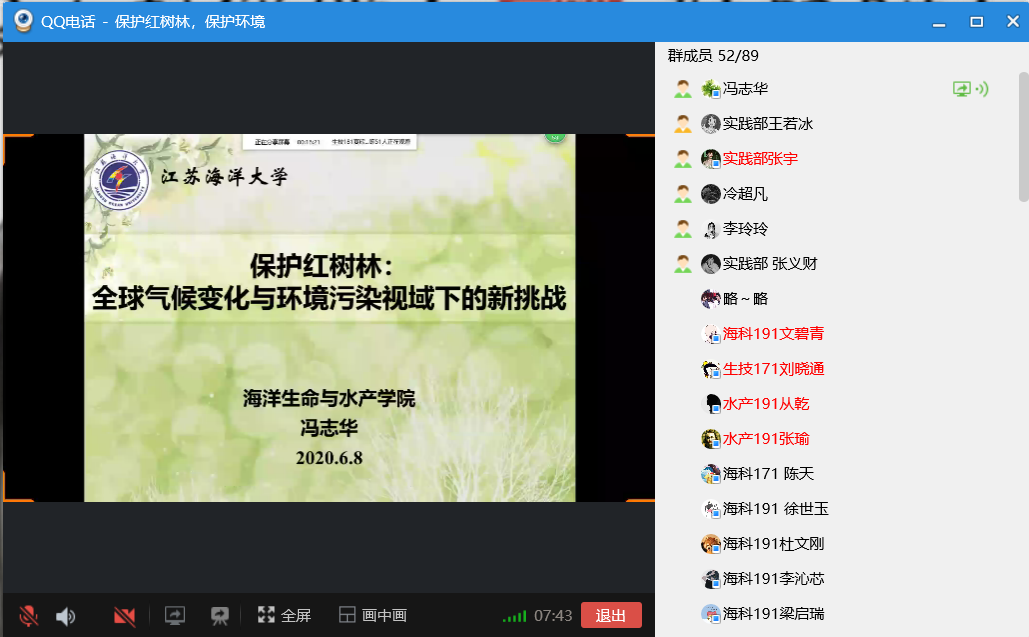Click the avatar of 冷超凡
The height and width of the screenshot is (637, 1029).
point(711,194)
